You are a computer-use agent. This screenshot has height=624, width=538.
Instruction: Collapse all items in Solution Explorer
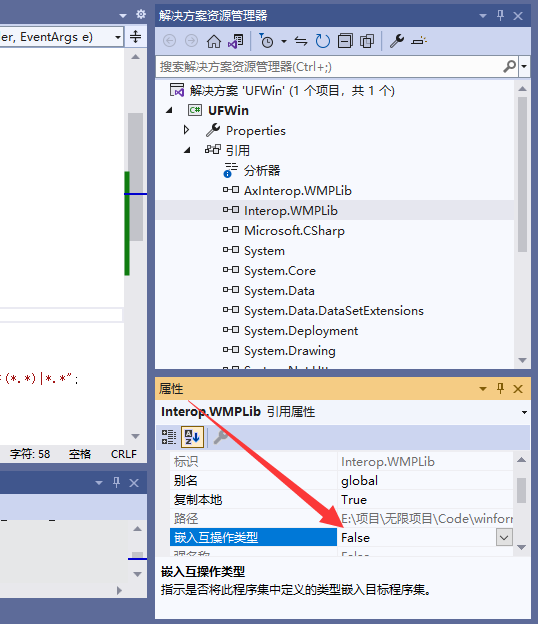click(345, 41)
